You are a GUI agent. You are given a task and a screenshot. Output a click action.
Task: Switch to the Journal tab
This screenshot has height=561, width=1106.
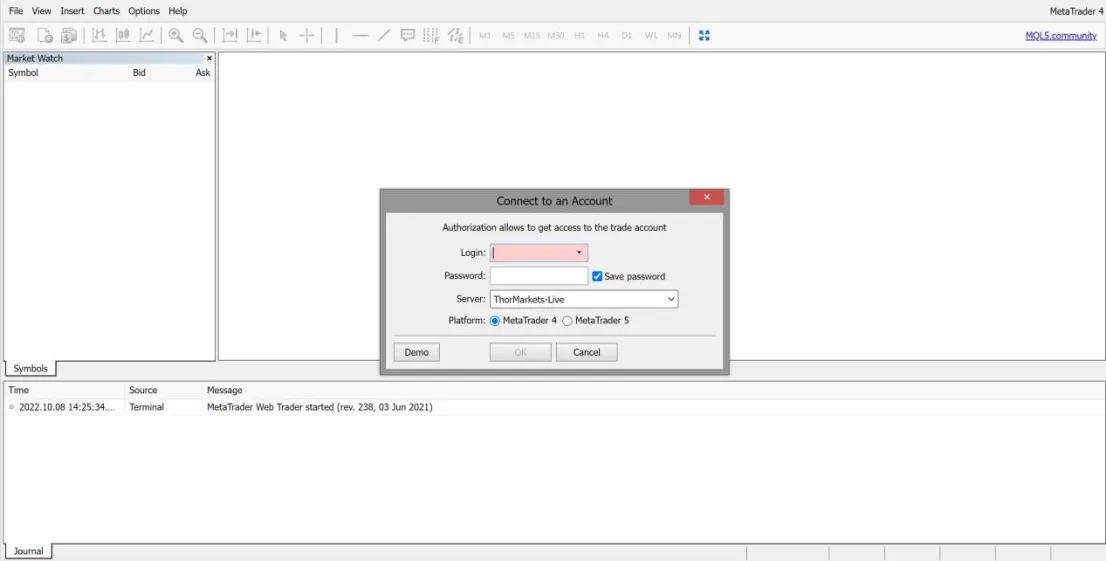(28, 551)
